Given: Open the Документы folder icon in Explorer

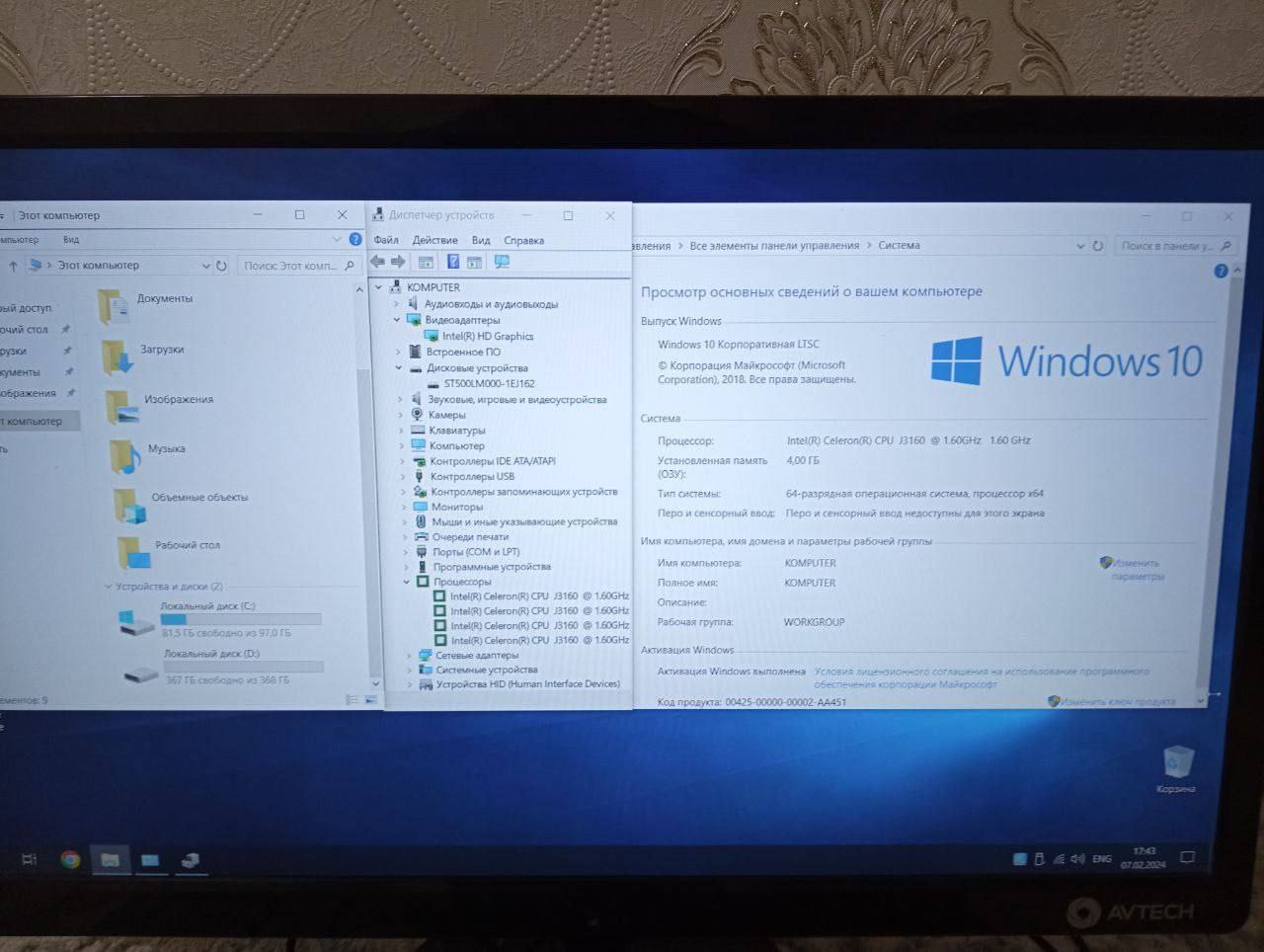Looking at the screenshot, I should (114, 305).
